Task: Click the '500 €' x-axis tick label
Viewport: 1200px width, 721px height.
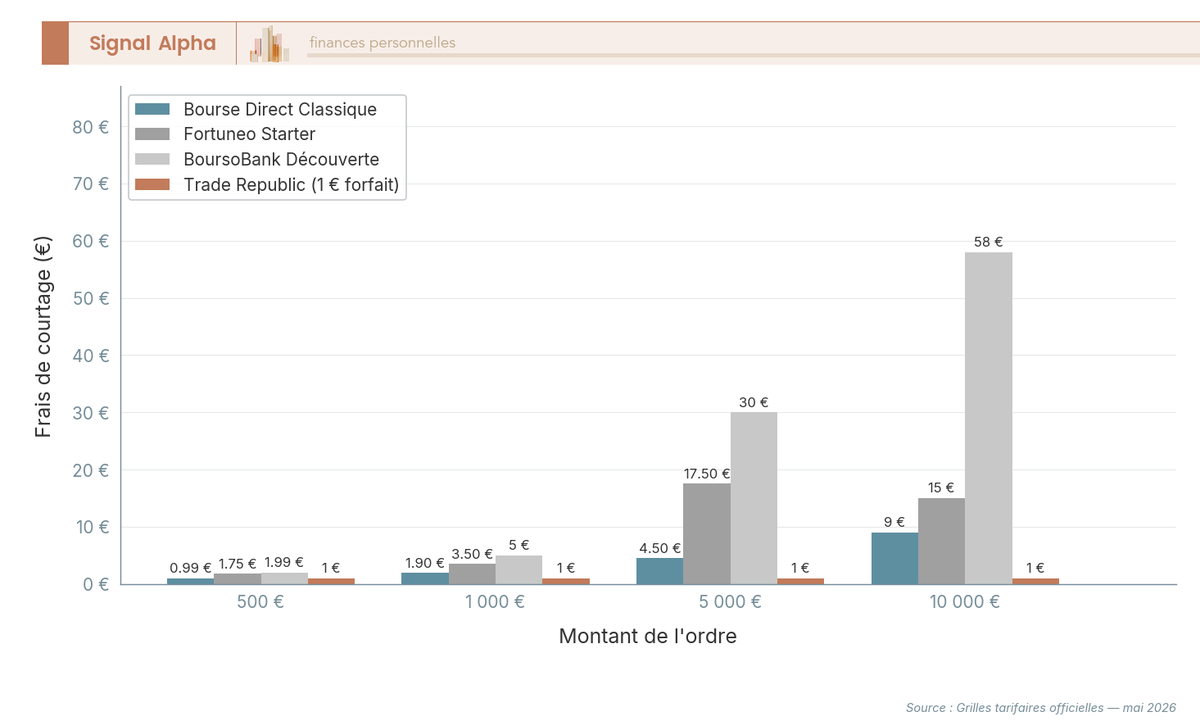Action: pos(261,602)
